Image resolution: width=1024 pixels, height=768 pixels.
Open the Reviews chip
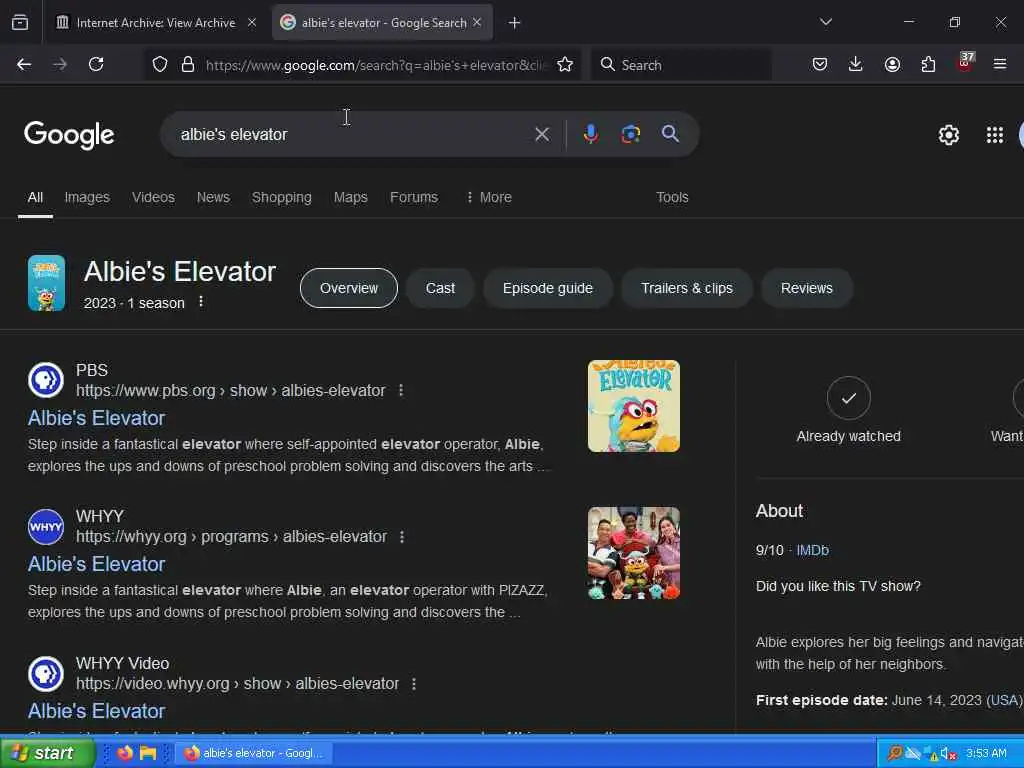pyautogui.click(x=807, y=288)
